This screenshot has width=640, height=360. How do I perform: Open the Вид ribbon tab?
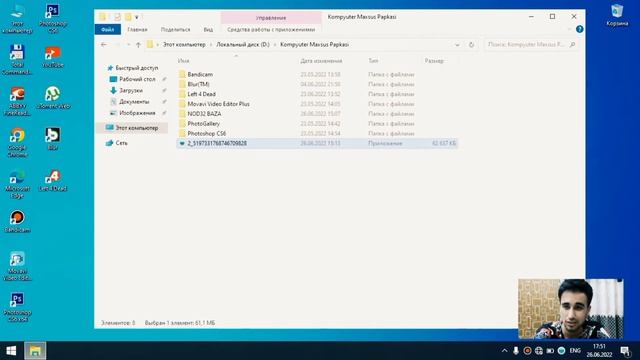[x=208, y=29]
